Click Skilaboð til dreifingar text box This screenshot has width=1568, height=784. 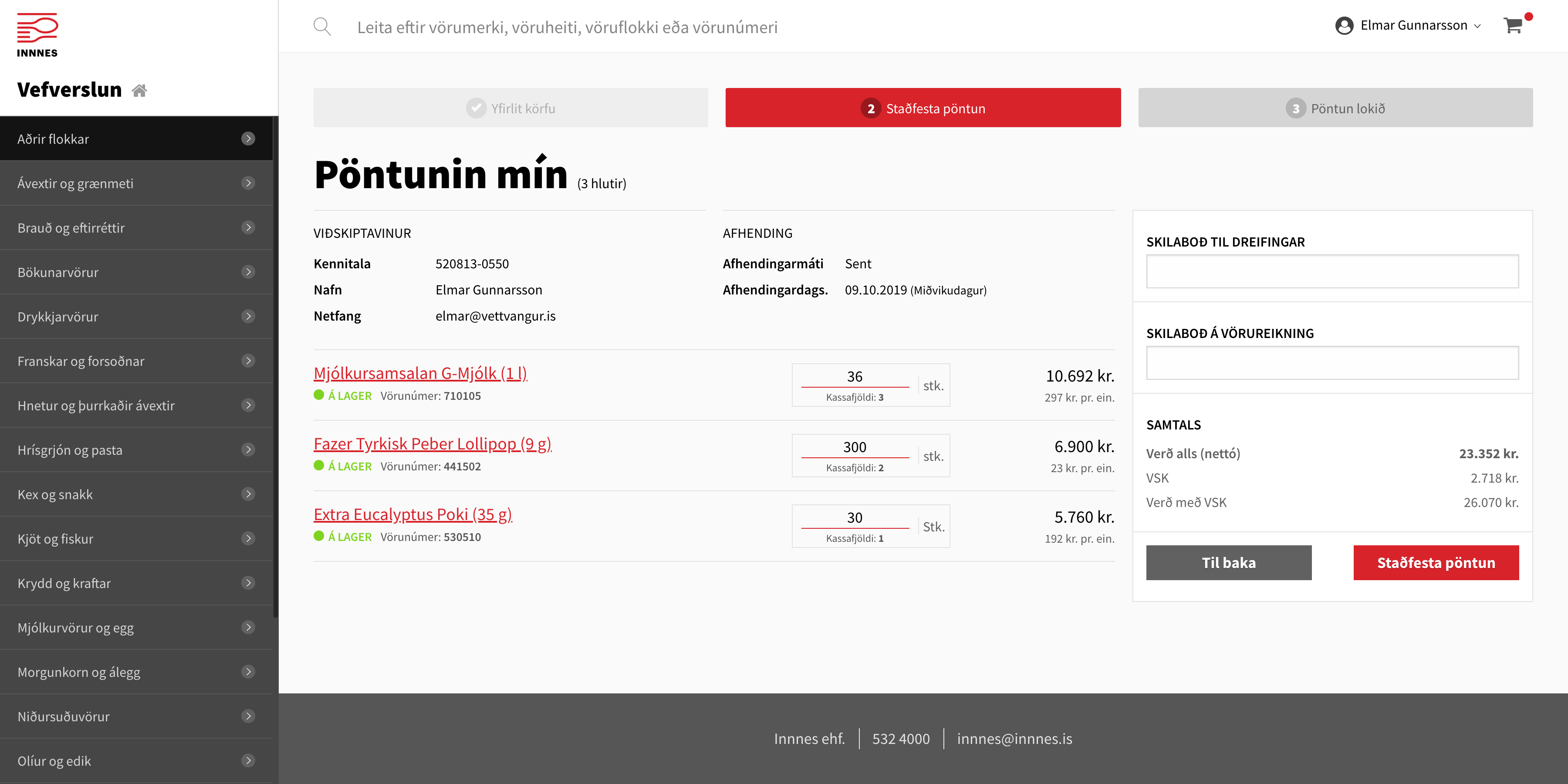tap(1332, 271)
